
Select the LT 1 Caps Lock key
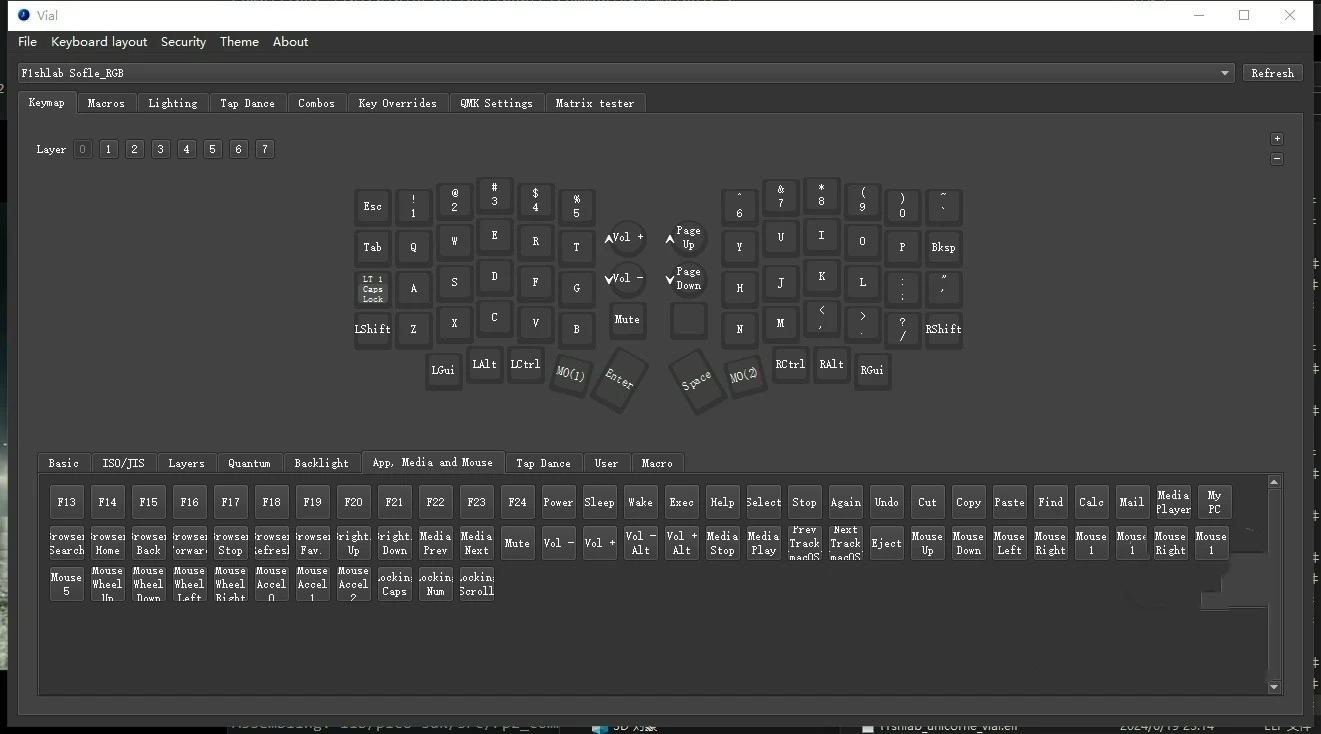click(372, 289)
